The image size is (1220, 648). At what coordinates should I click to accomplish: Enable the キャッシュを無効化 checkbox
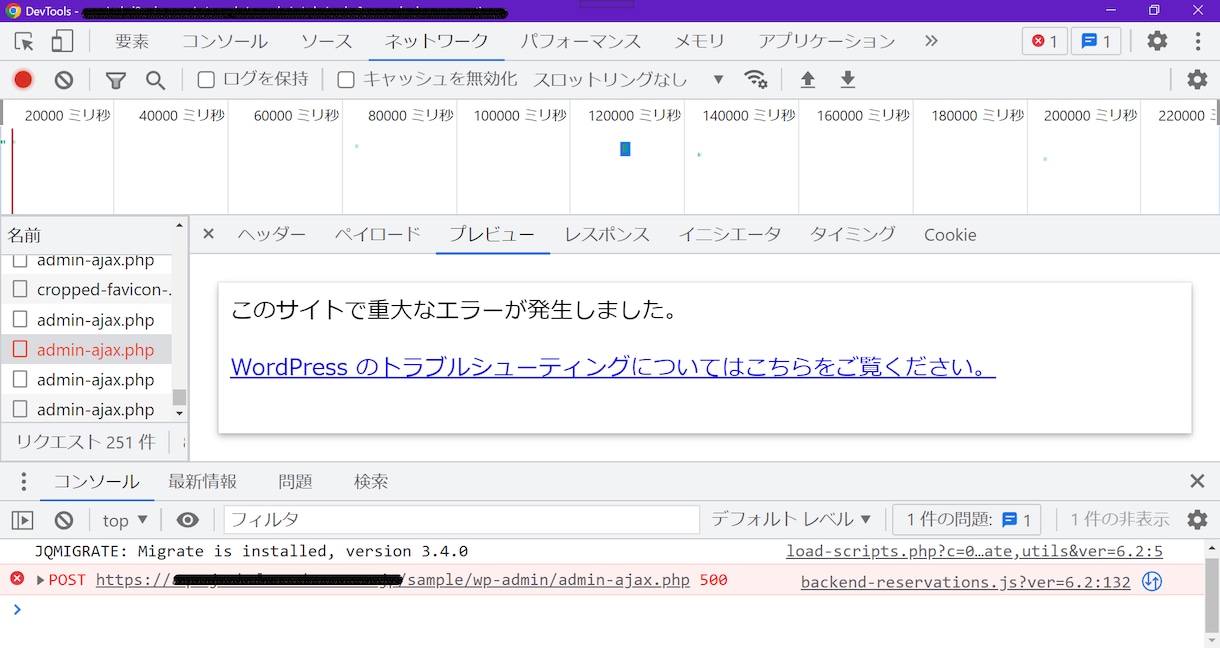tap(346, 79)
